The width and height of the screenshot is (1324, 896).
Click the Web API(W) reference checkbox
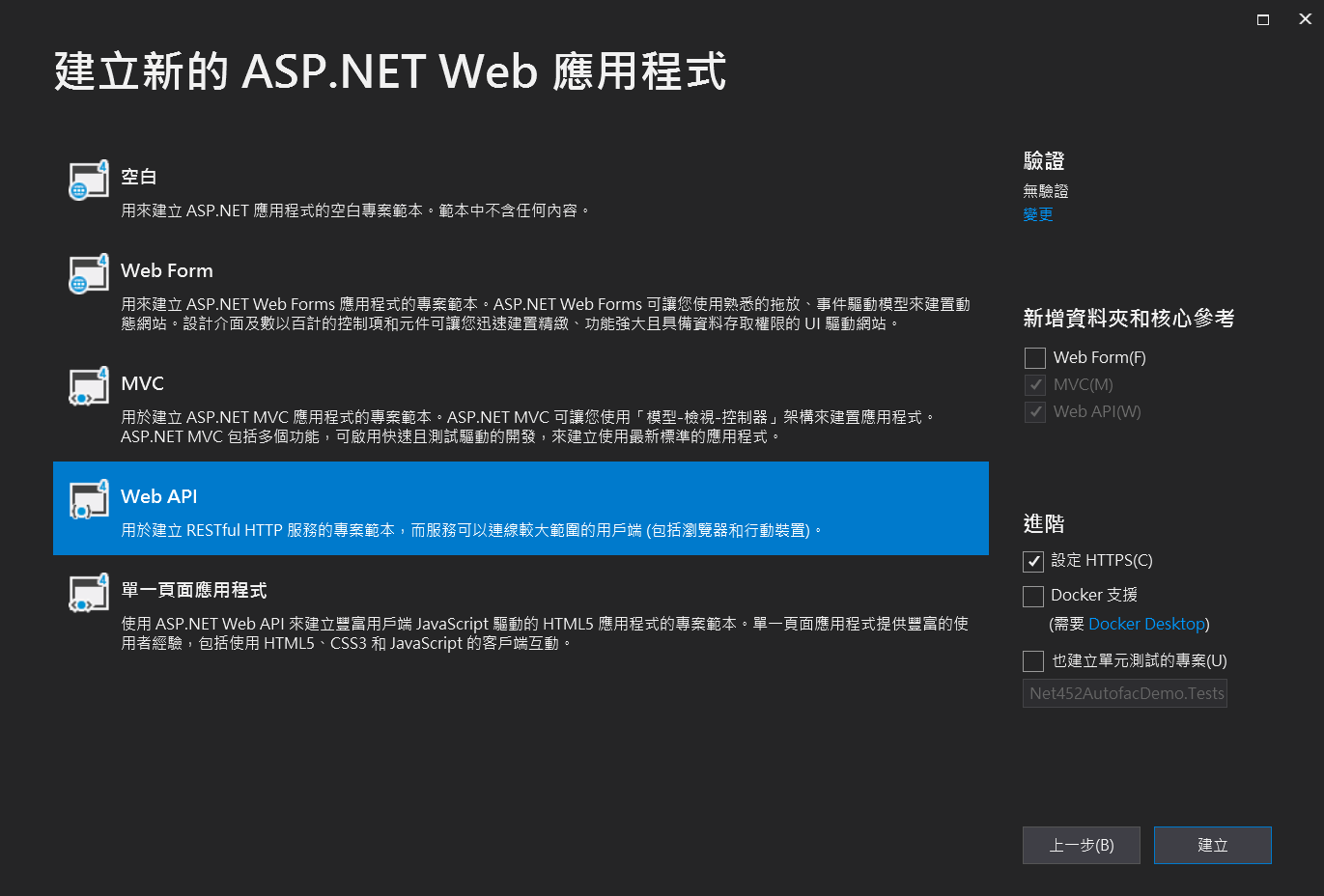1035,412
